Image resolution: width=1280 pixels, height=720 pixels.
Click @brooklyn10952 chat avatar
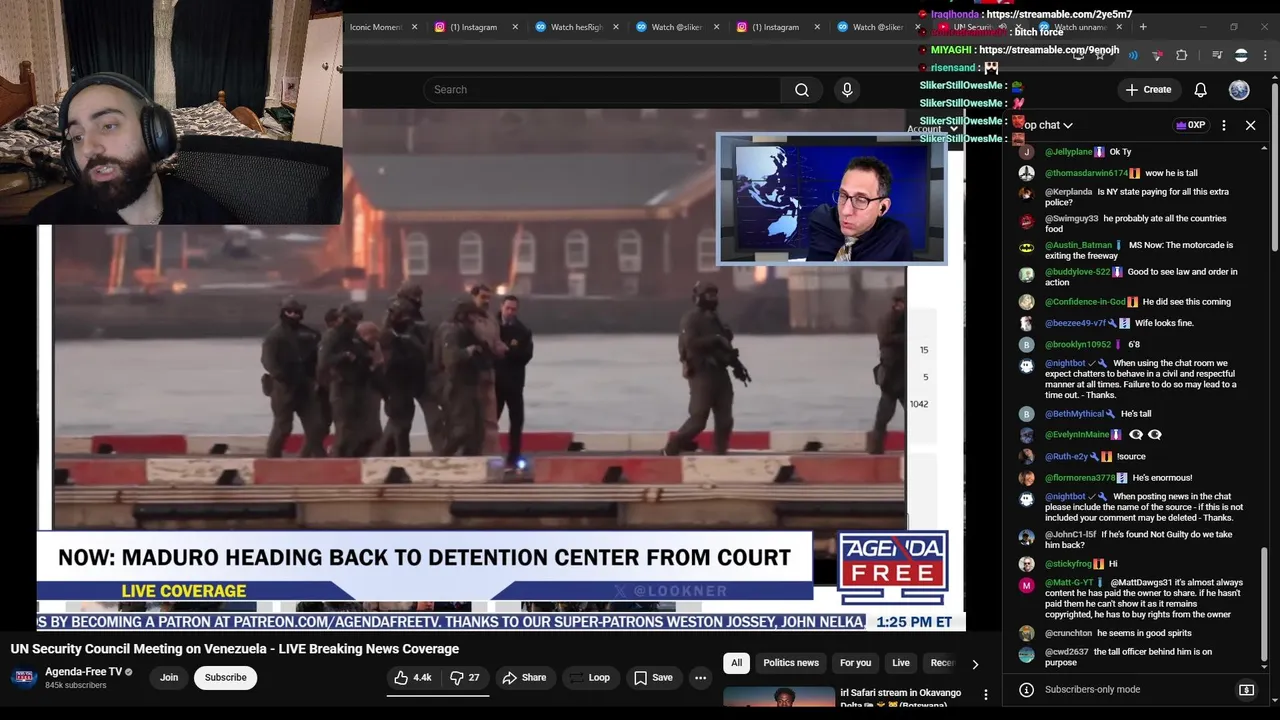pos(1026,345)
